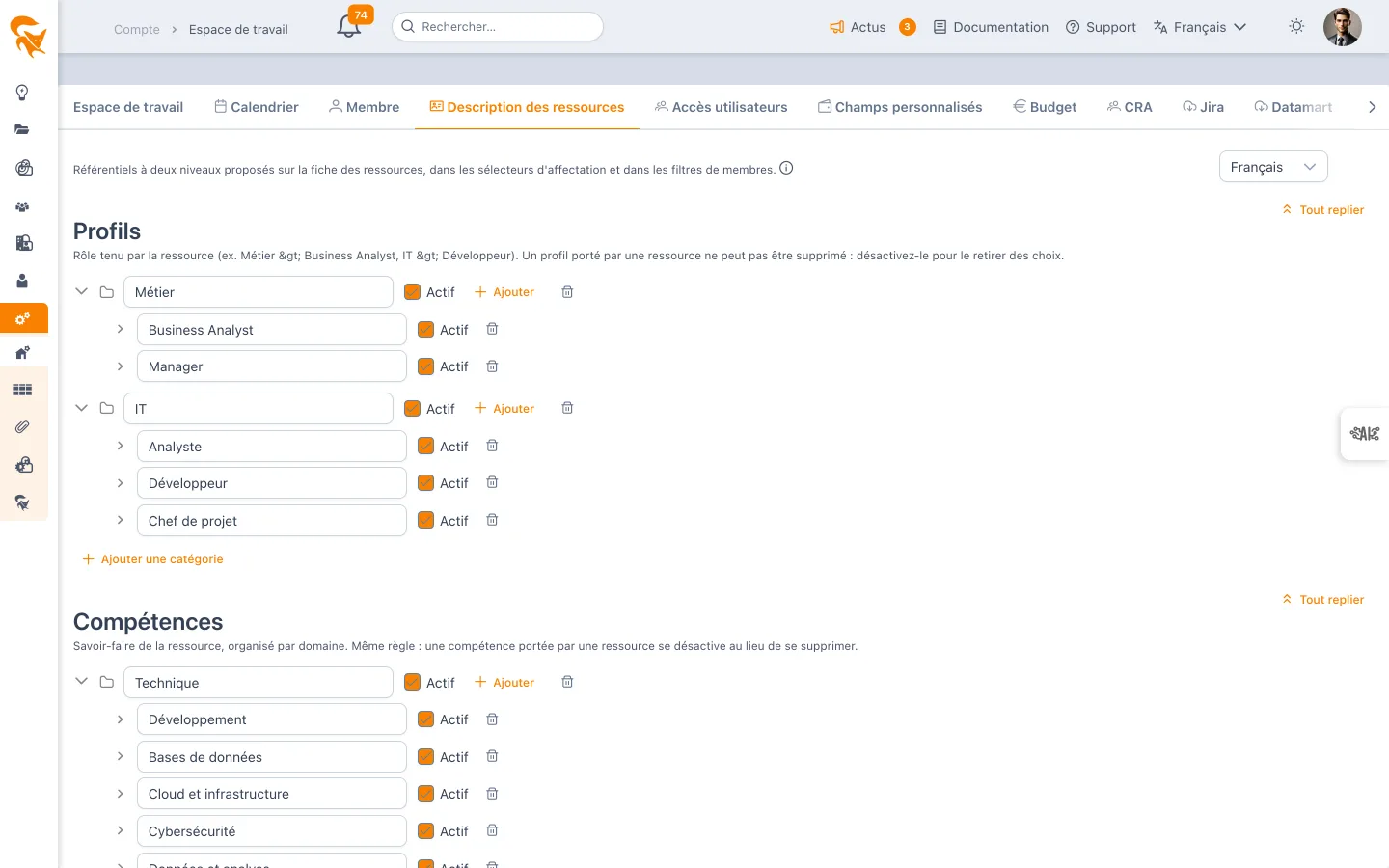Viewport: 1389px width, 868px height.
Task: Click the info icon after the description text
Action: [786, 168]
